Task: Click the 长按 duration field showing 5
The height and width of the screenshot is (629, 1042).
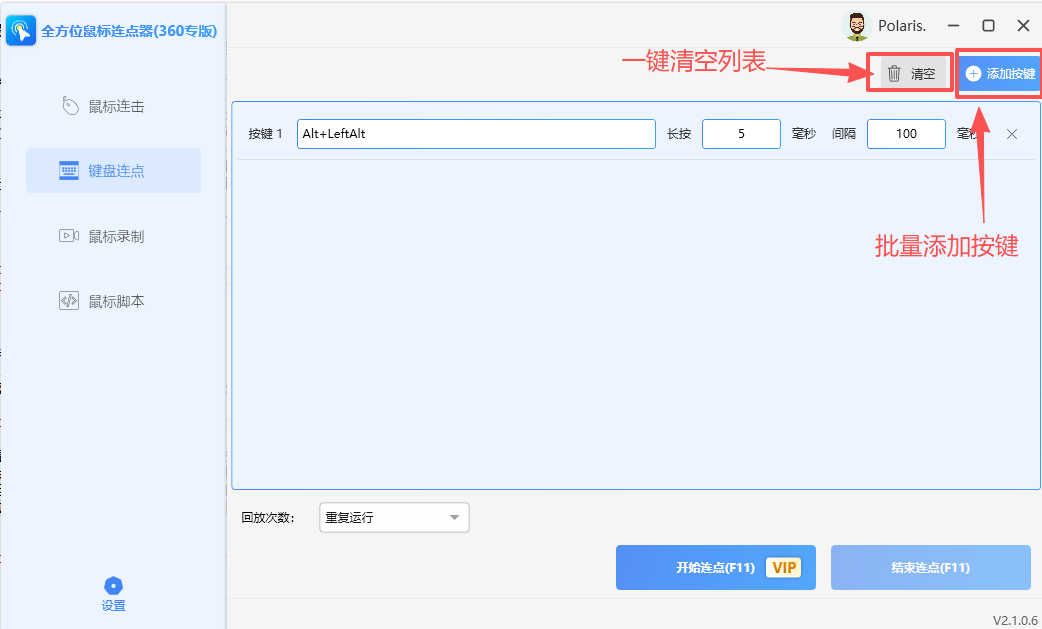Action: [x=741, y=133]
